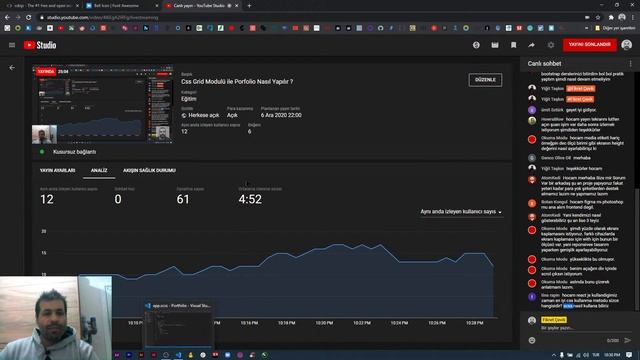640x360 pixels.
Task: Switch to YAYIN AYARLARI tab
Action: point(58,170)
